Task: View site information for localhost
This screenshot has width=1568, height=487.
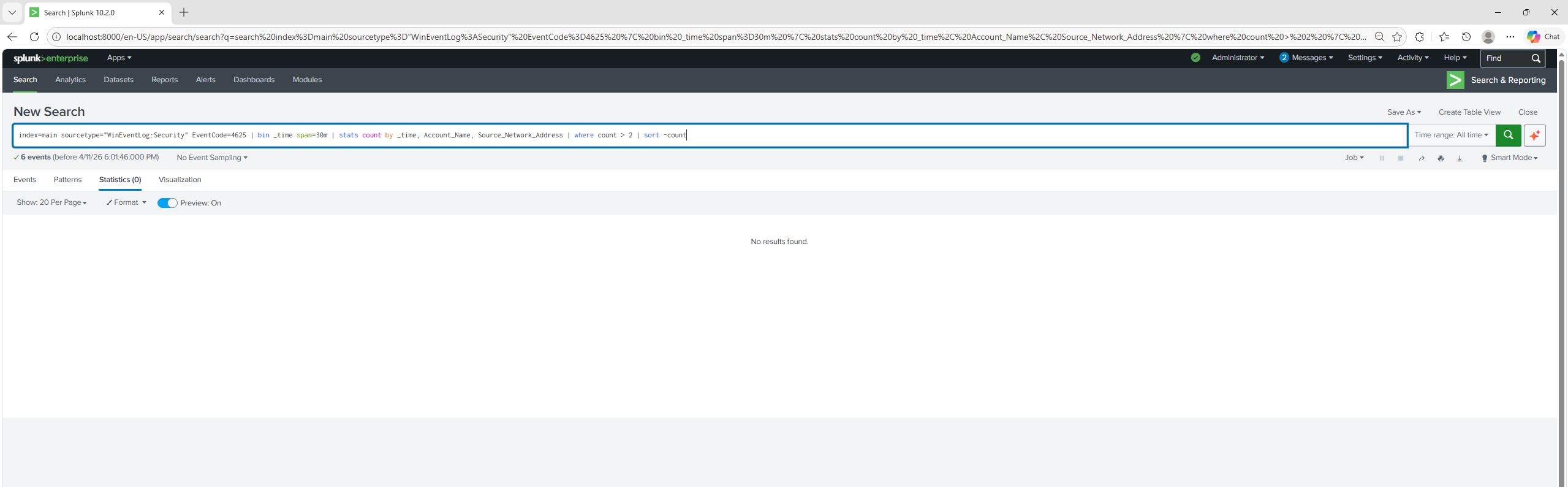Action: 56,37
